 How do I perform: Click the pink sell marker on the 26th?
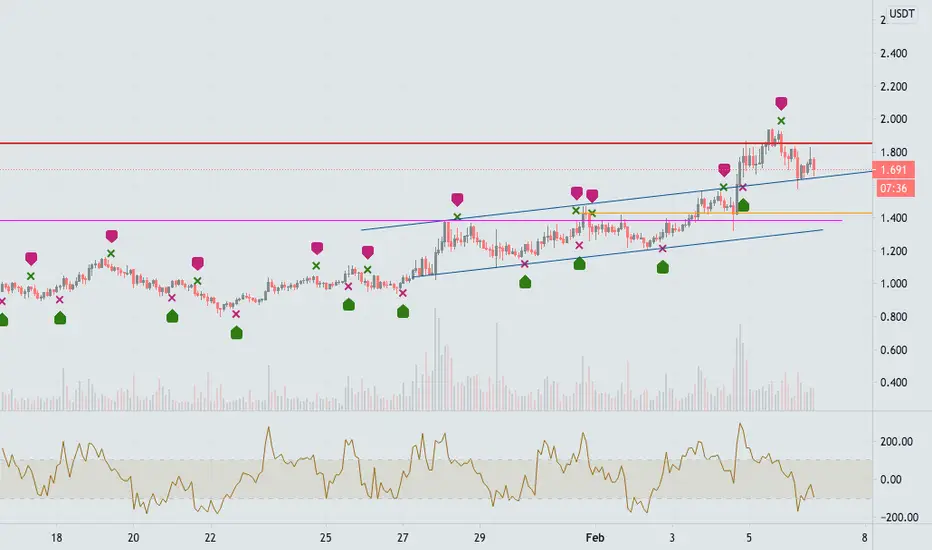point(367,252)
